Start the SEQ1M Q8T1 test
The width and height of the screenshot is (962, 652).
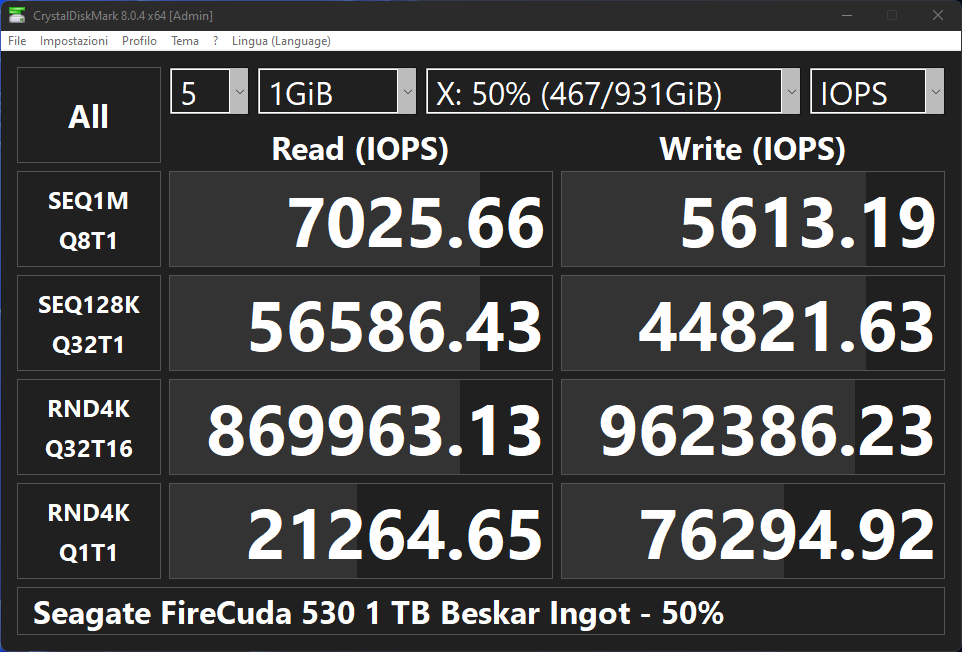(89, 220)
